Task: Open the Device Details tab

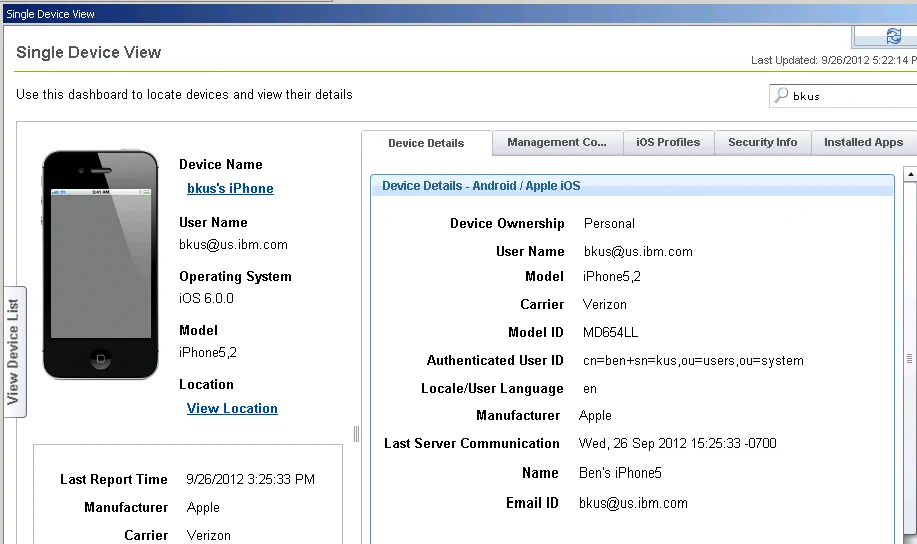Action: (x=426, y=143)
